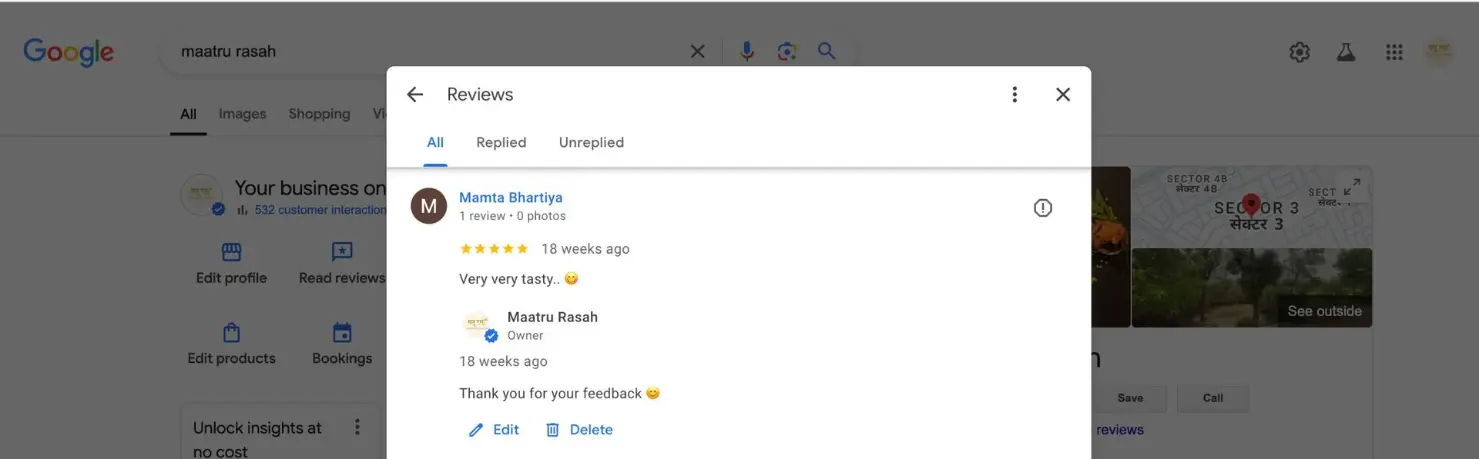Viewport: 1479px width, 459px height.
Task: Click the voice search microphone icon
Action: [746, 52]
